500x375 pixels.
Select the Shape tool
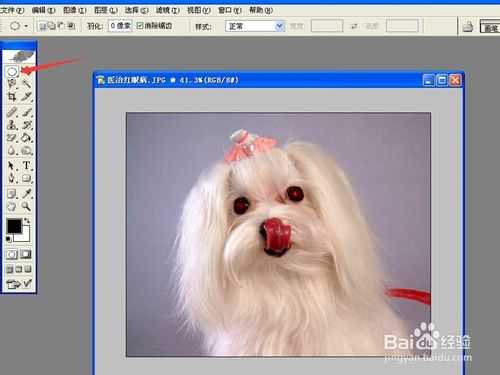[x=27, y=178]
